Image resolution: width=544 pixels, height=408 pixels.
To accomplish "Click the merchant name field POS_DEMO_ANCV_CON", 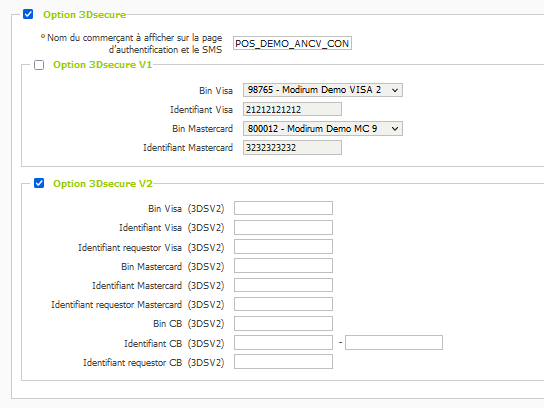I will tap(292, 43).
